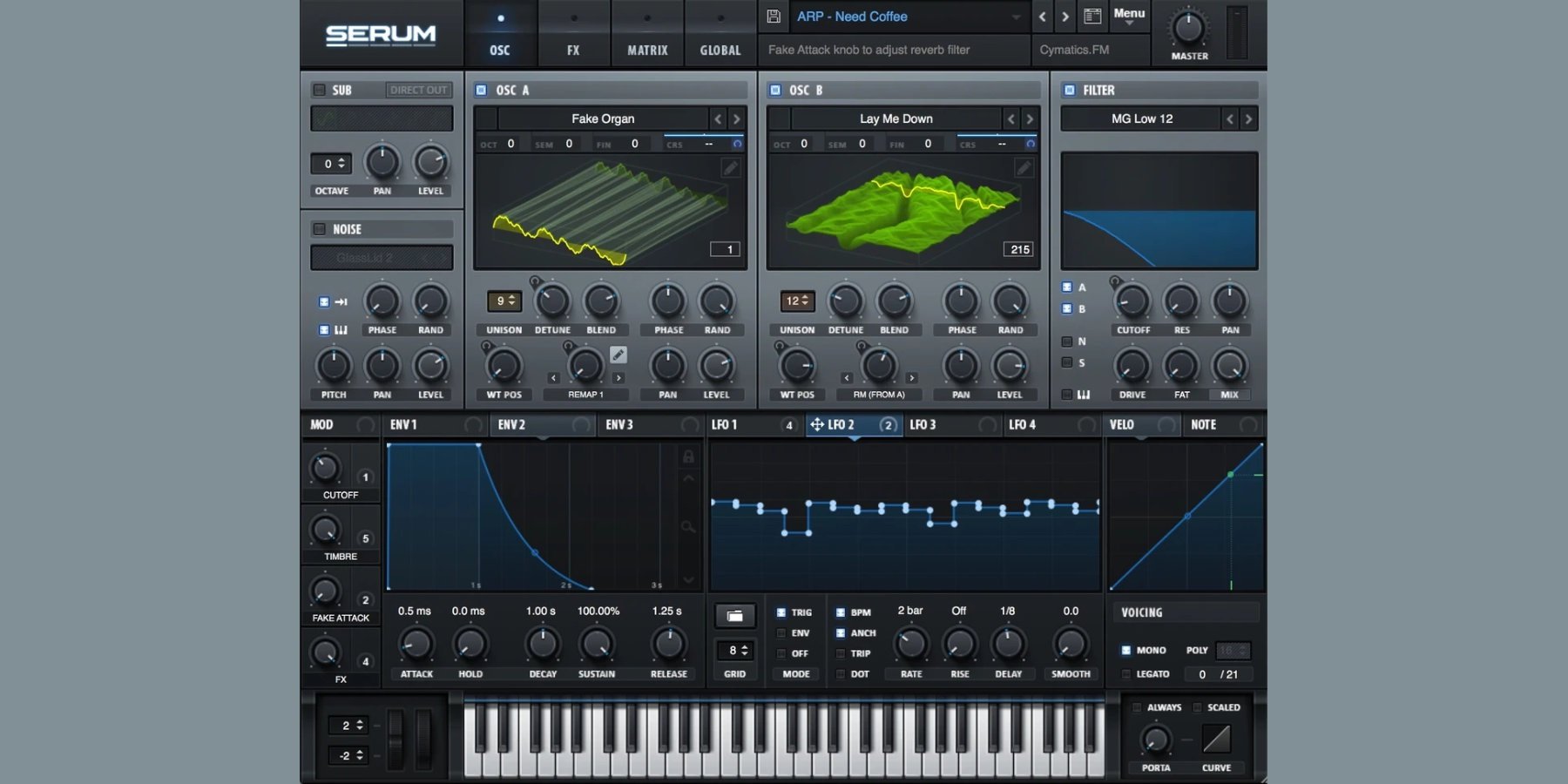The image size is (1568, 784).
Task: Click the Porta knob
Action: click(1156, 740)
